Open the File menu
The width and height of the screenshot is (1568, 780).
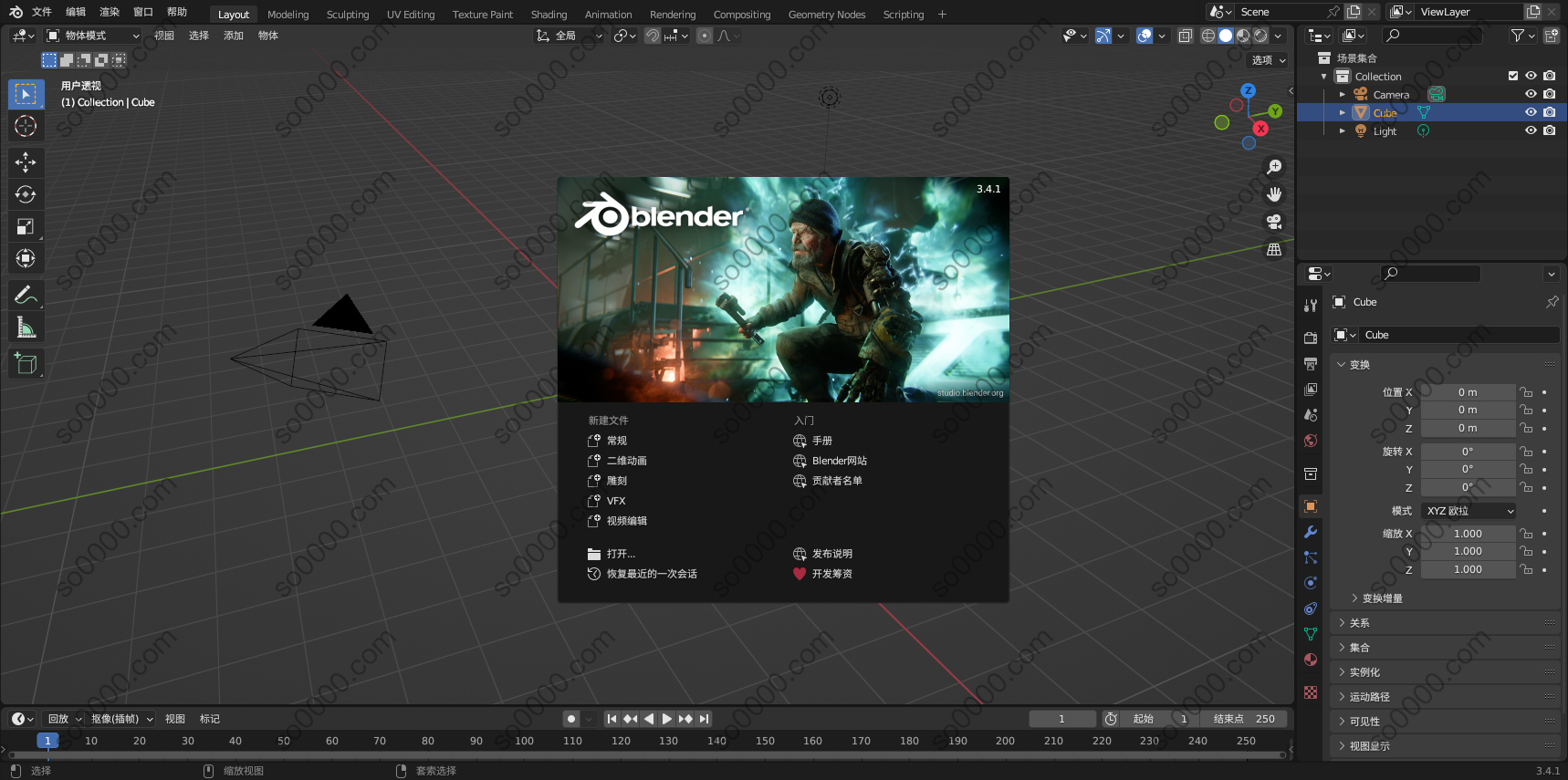(42, 12)
